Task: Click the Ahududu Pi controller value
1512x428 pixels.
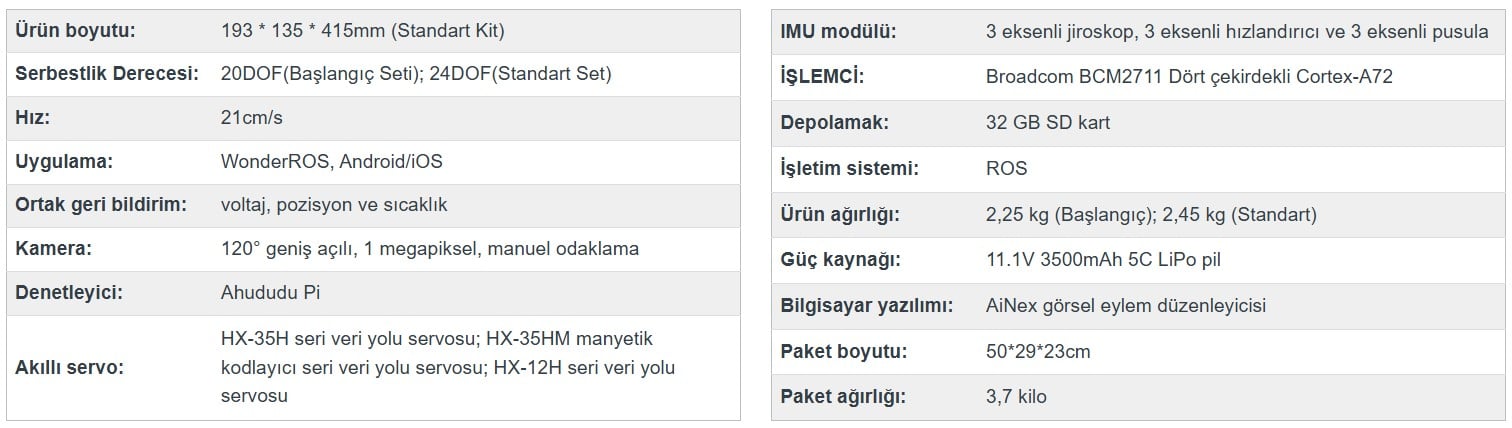Action: [x=270, y=293]
